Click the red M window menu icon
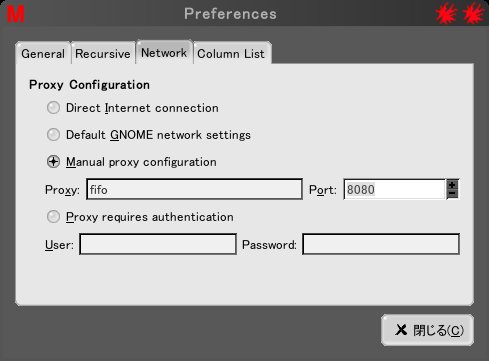 (x=16, y=14)
